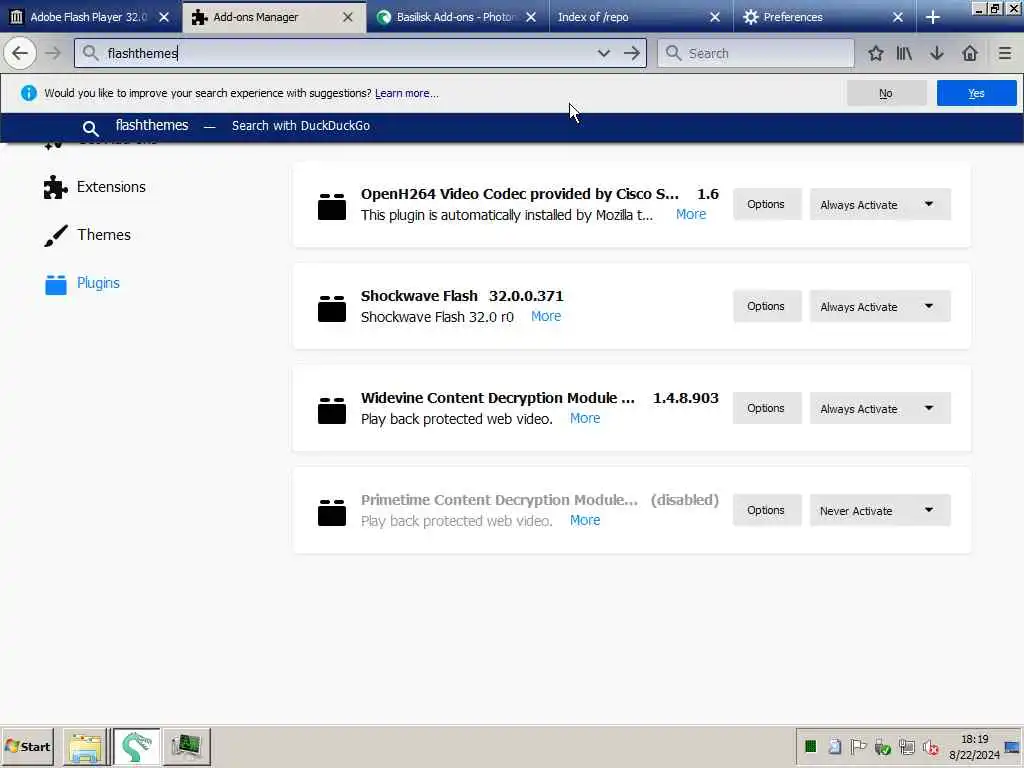Click the Search box in the toolbar
This screenshot has width=1024, height=768.
click(x=756, y=53)
